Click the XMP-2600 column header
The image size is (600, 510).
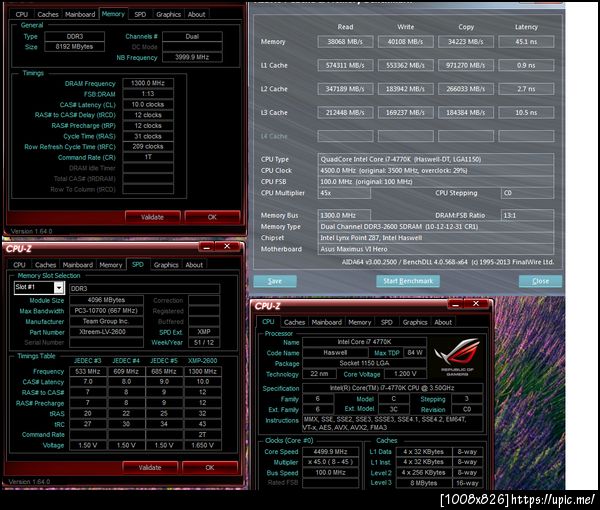pyautogui.click(x=202, y=361)
